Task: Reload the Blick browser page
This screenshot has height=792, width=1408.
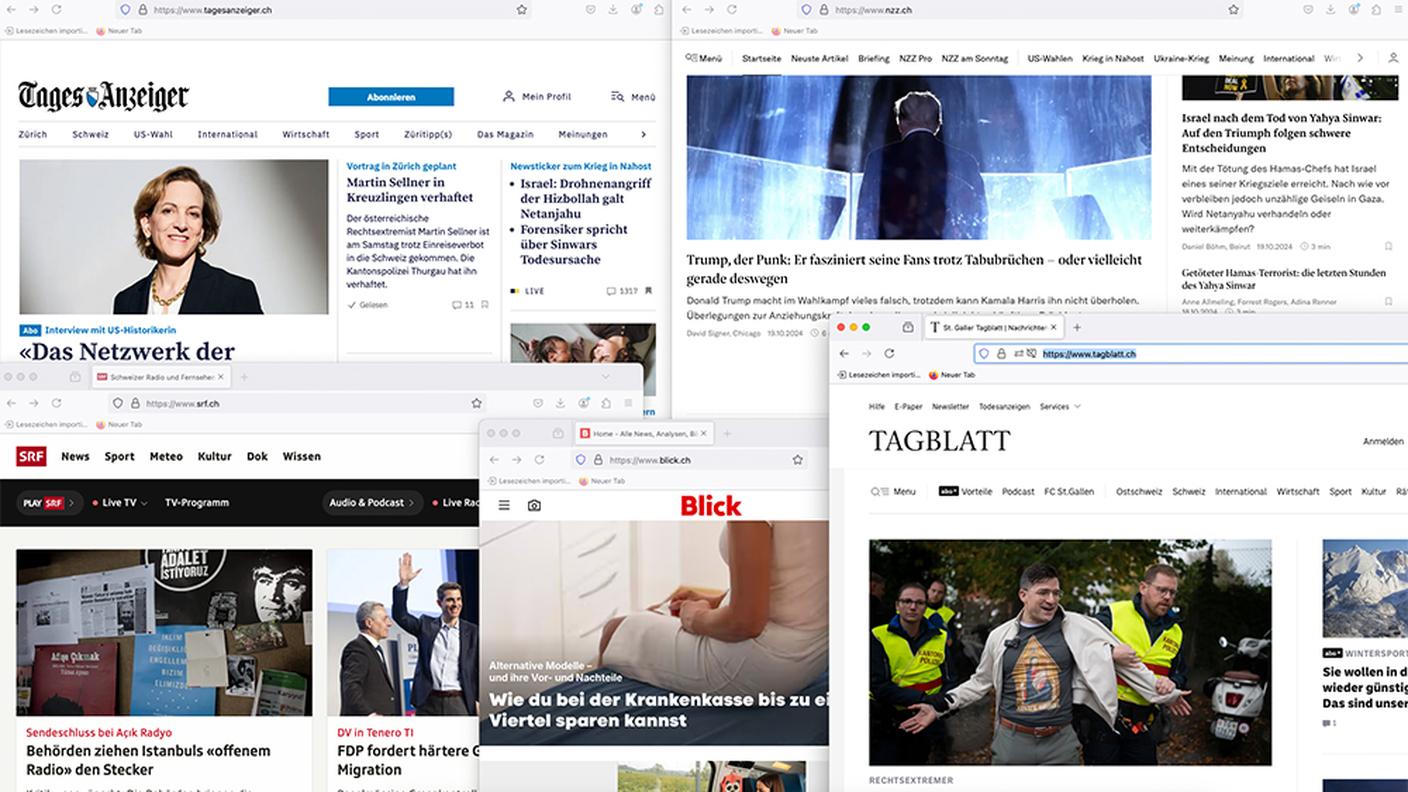Action: [539, 460]
